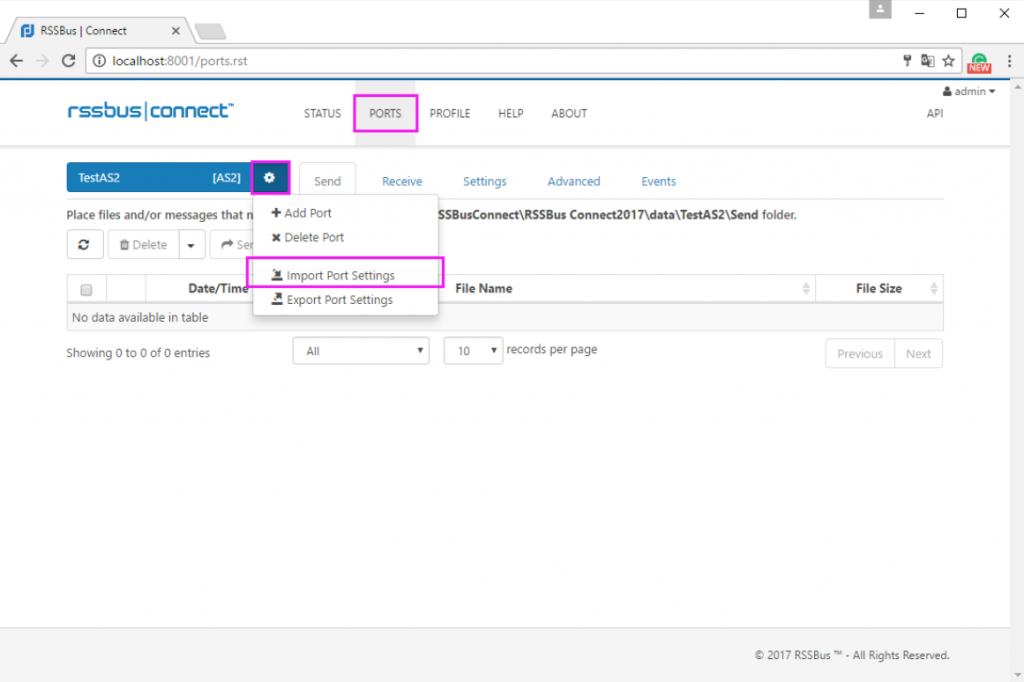Click the gear icon next to TestAS2

(270, 178)
